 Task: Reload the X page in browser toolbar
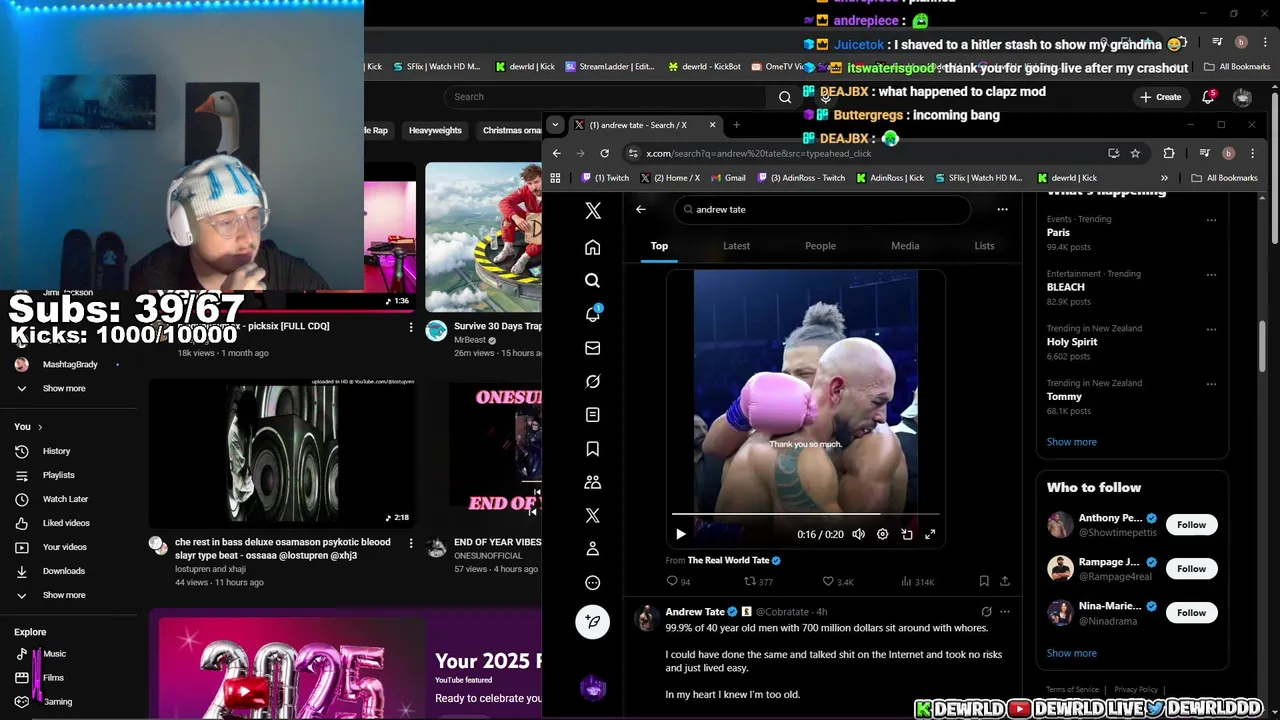pos(604,153)
